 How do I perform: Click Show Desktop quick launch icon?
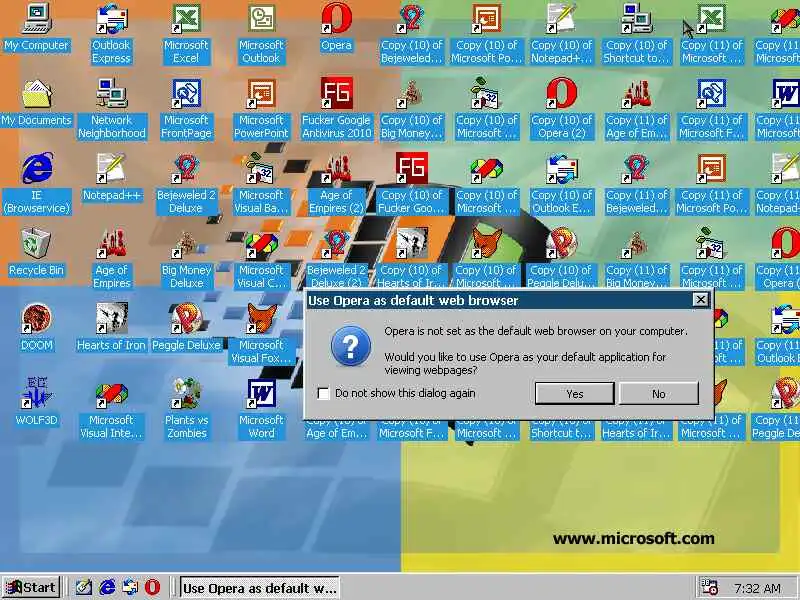point(84,588)
